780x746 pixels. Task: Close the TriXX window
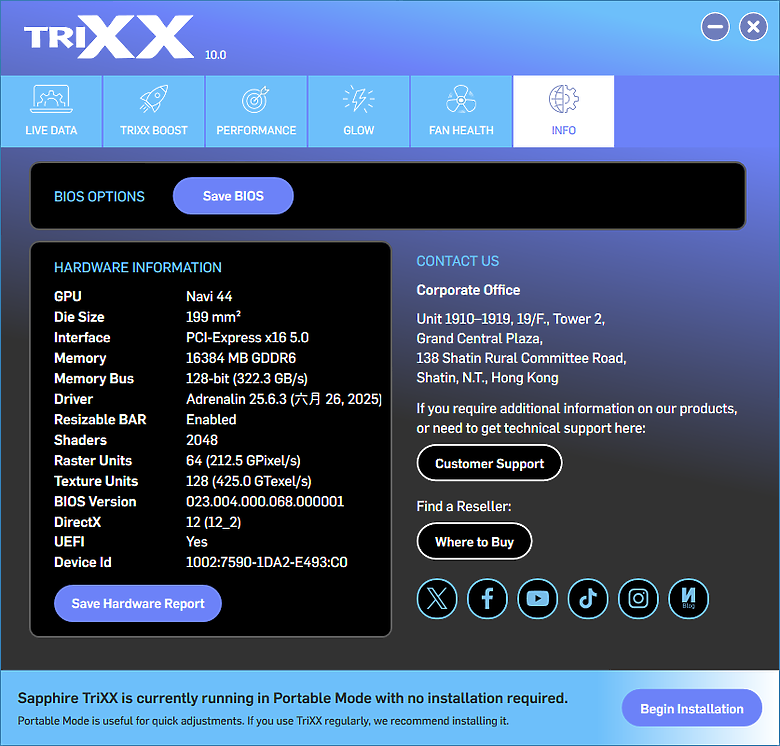pos(753,27)
